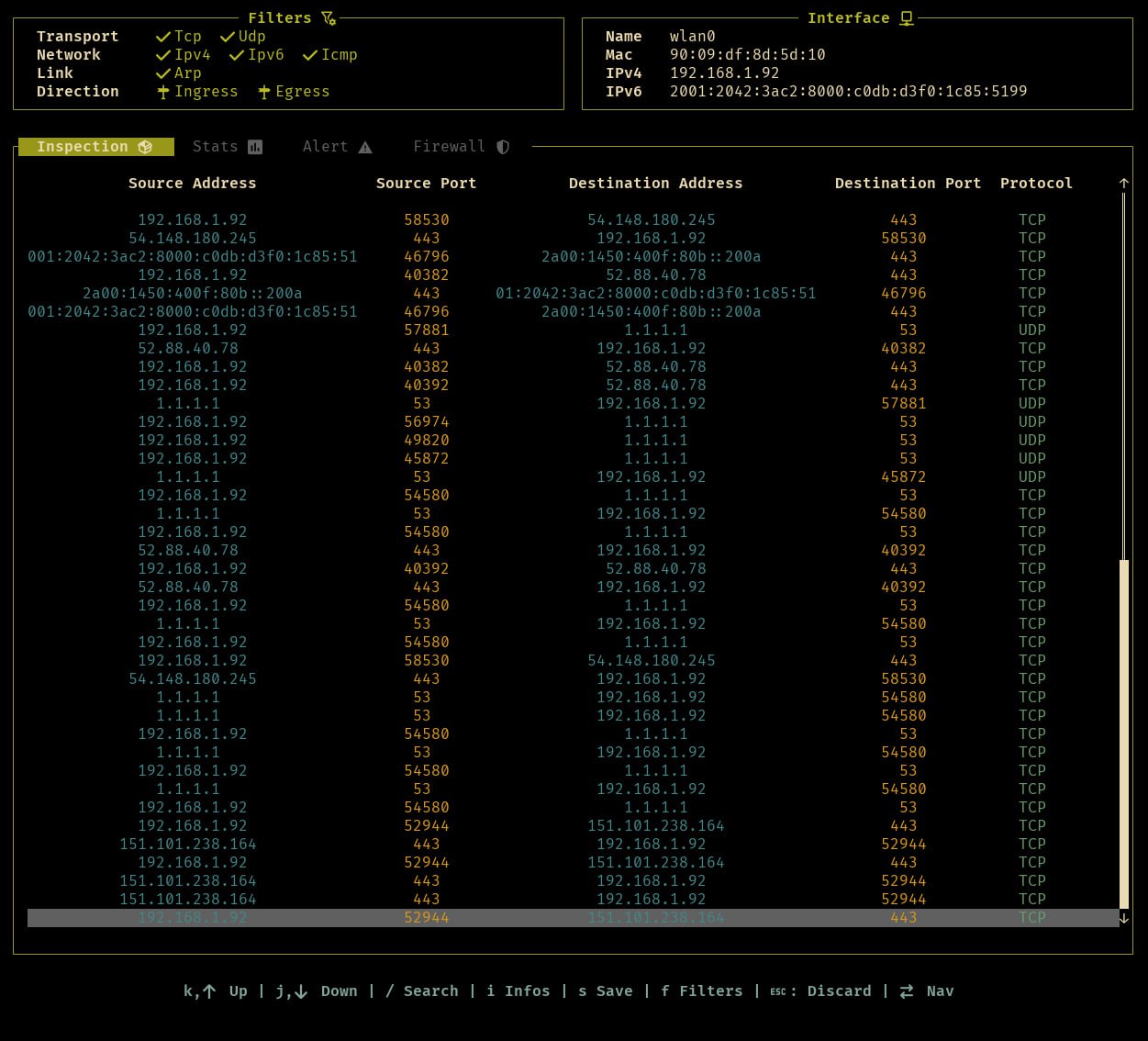
Task: Click the swap arrows icon before Nav
Action: click(907, 991)
